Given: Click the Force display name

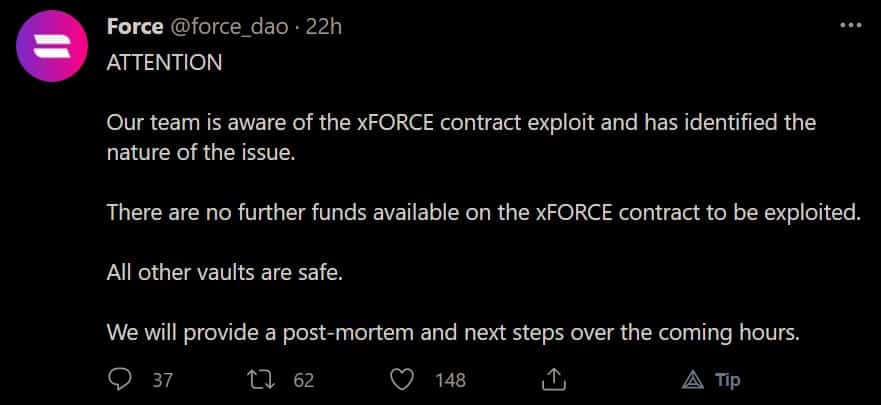Looking at the screenshot, I should (135, 26).
